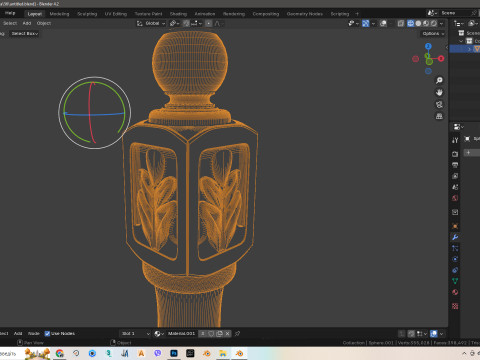Viewport: 480px width, 360px height.
Task: Click the pin icon in shader editor header
Action: pyautogui.click(x=237, y=333)
